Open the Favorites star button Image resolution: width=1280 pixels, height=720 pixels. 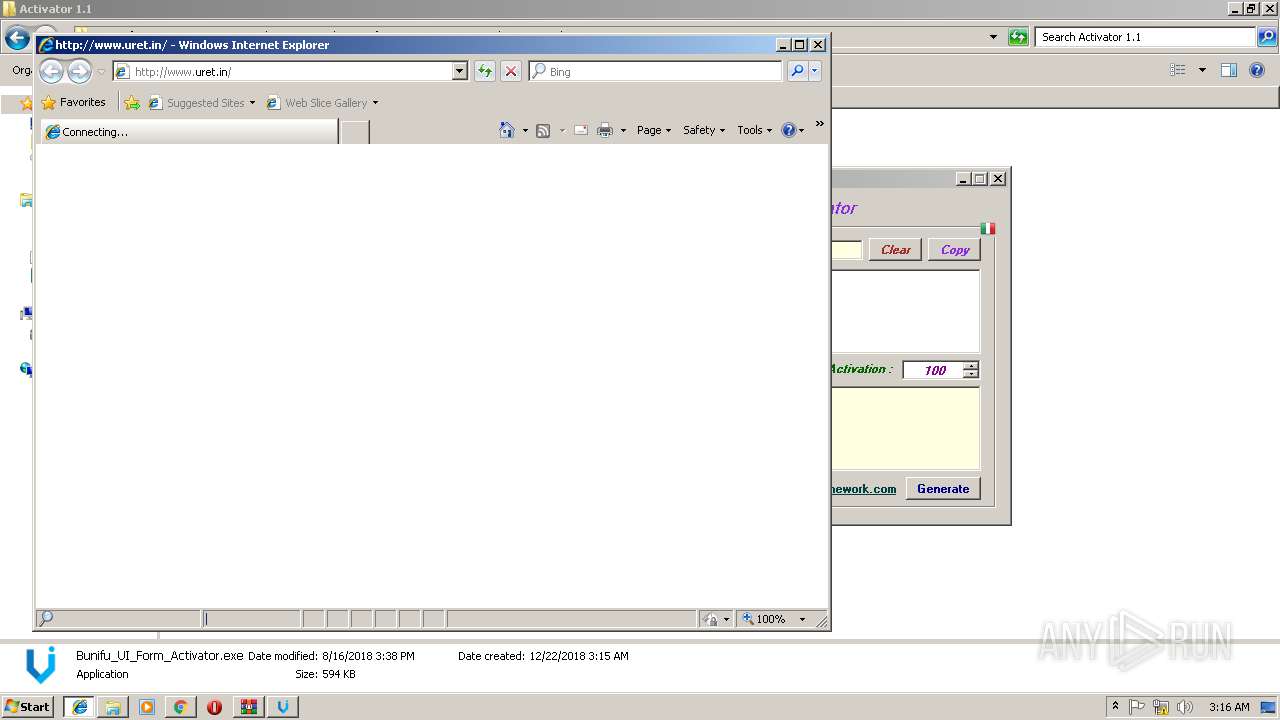point(73,102)
